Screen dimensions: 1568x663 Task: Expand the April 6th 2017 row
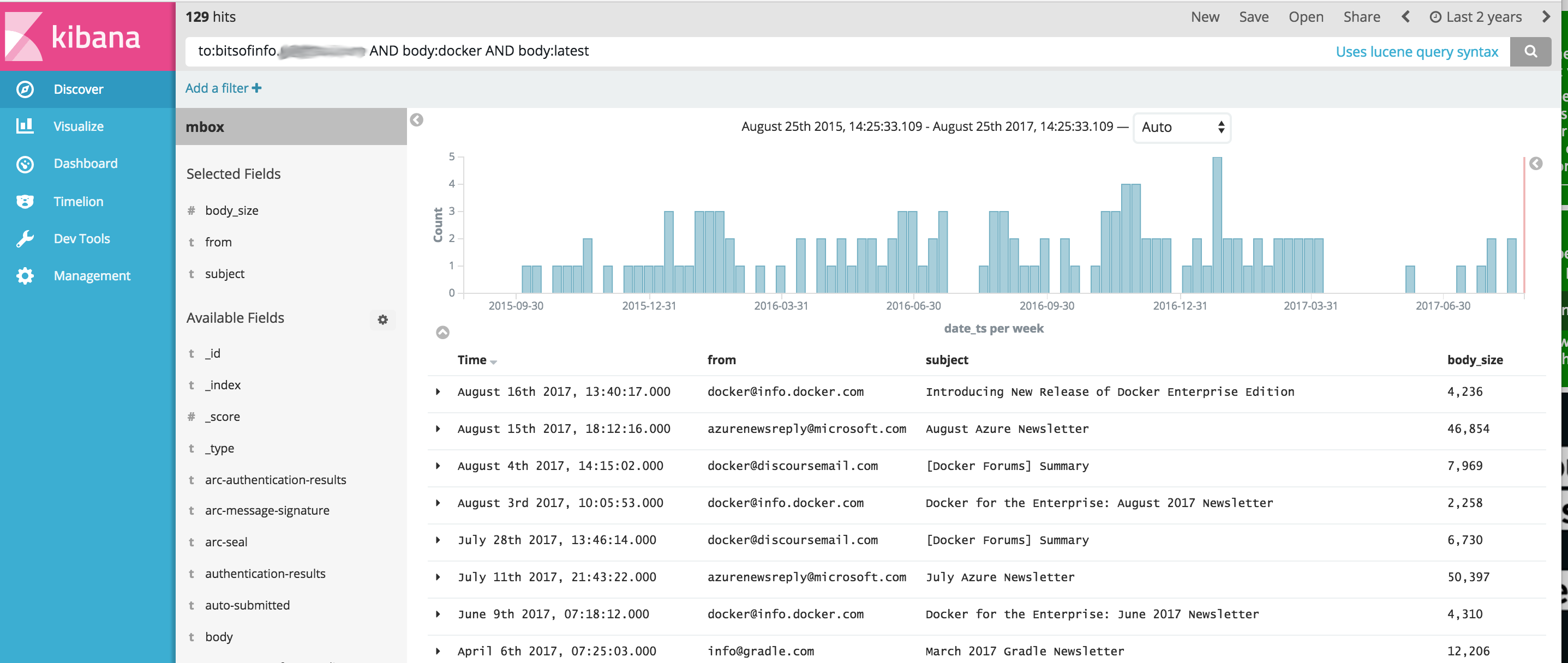(438, 652)
